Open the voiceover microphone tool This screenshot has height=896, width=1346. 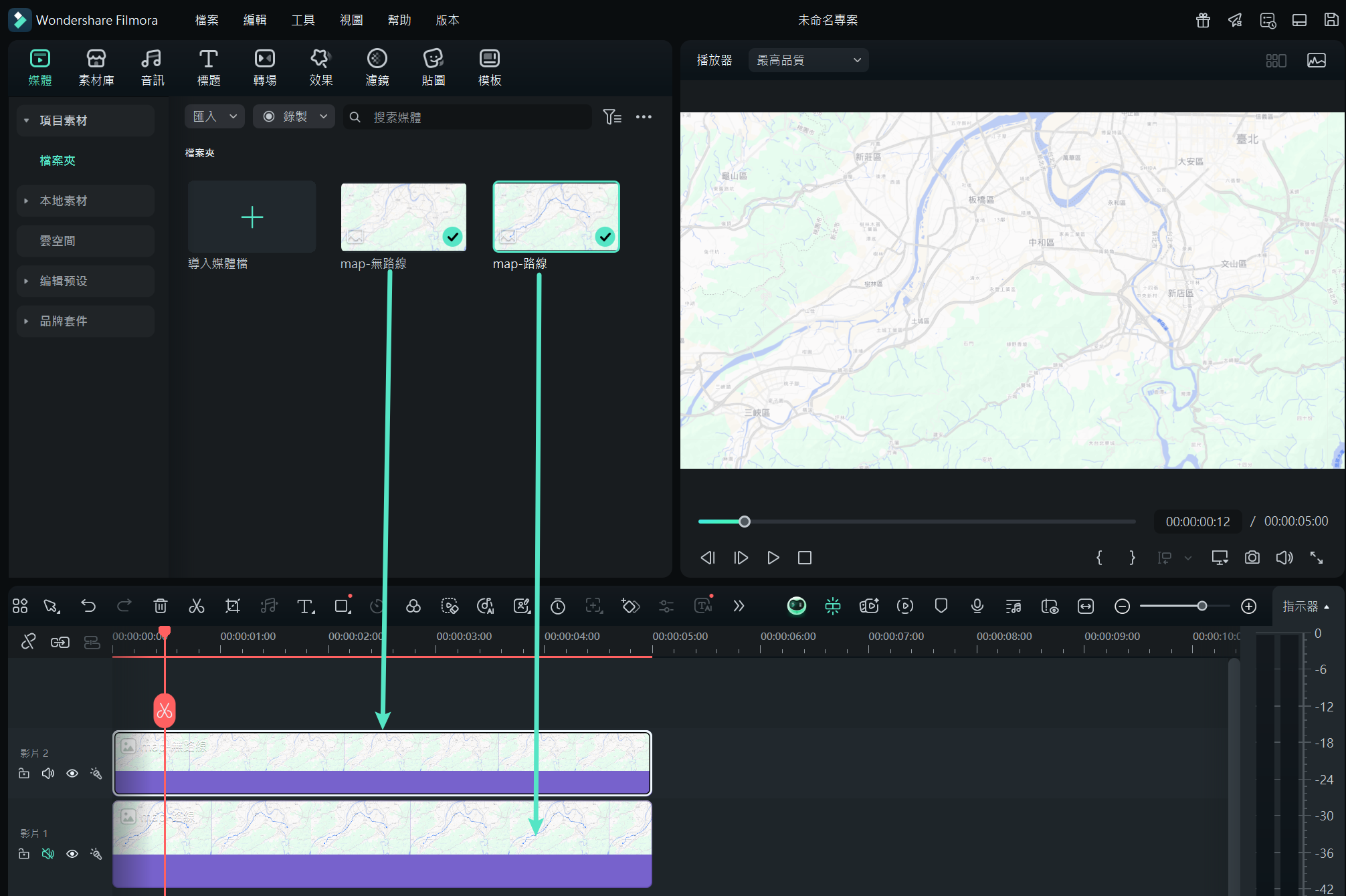point(977,606)
